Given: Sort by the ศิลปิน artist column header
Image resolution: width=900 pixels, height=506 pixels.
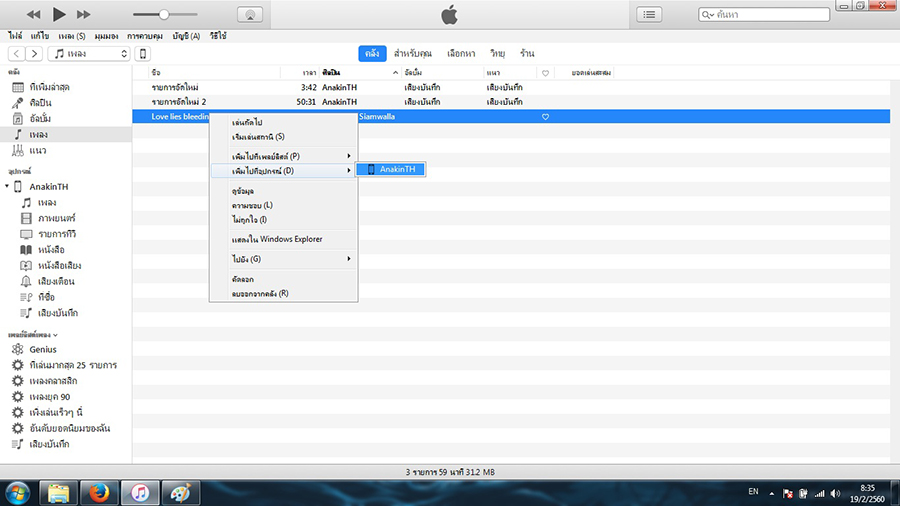Looking at the screenshot, I should coord(360,73).
